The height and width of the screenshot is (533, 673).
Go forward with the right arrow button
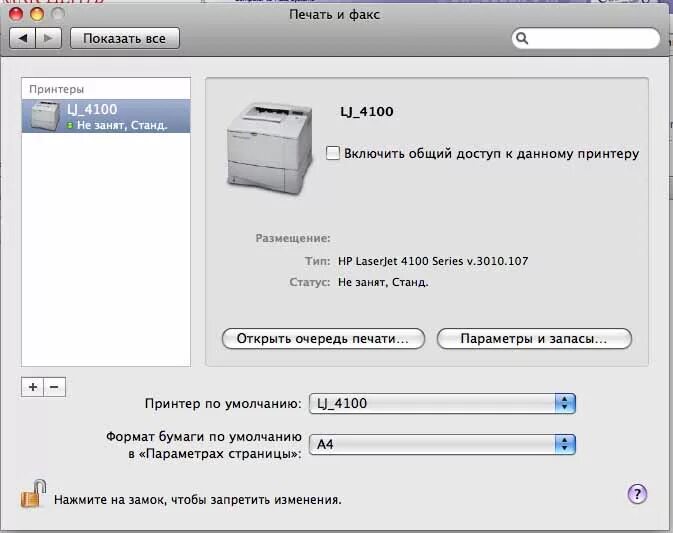[48, 39]
